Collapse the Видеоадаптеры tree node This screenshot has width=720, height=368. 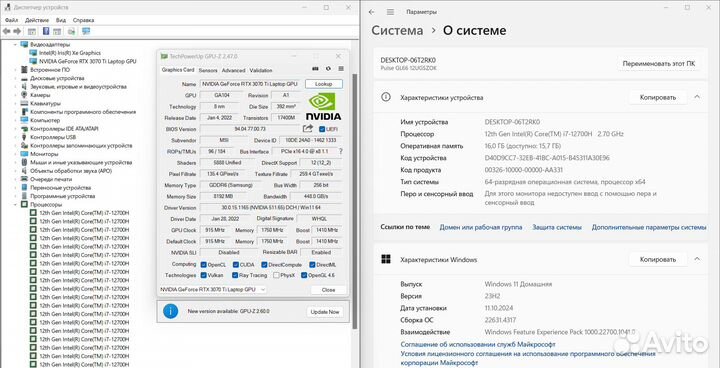coord(15,45)
